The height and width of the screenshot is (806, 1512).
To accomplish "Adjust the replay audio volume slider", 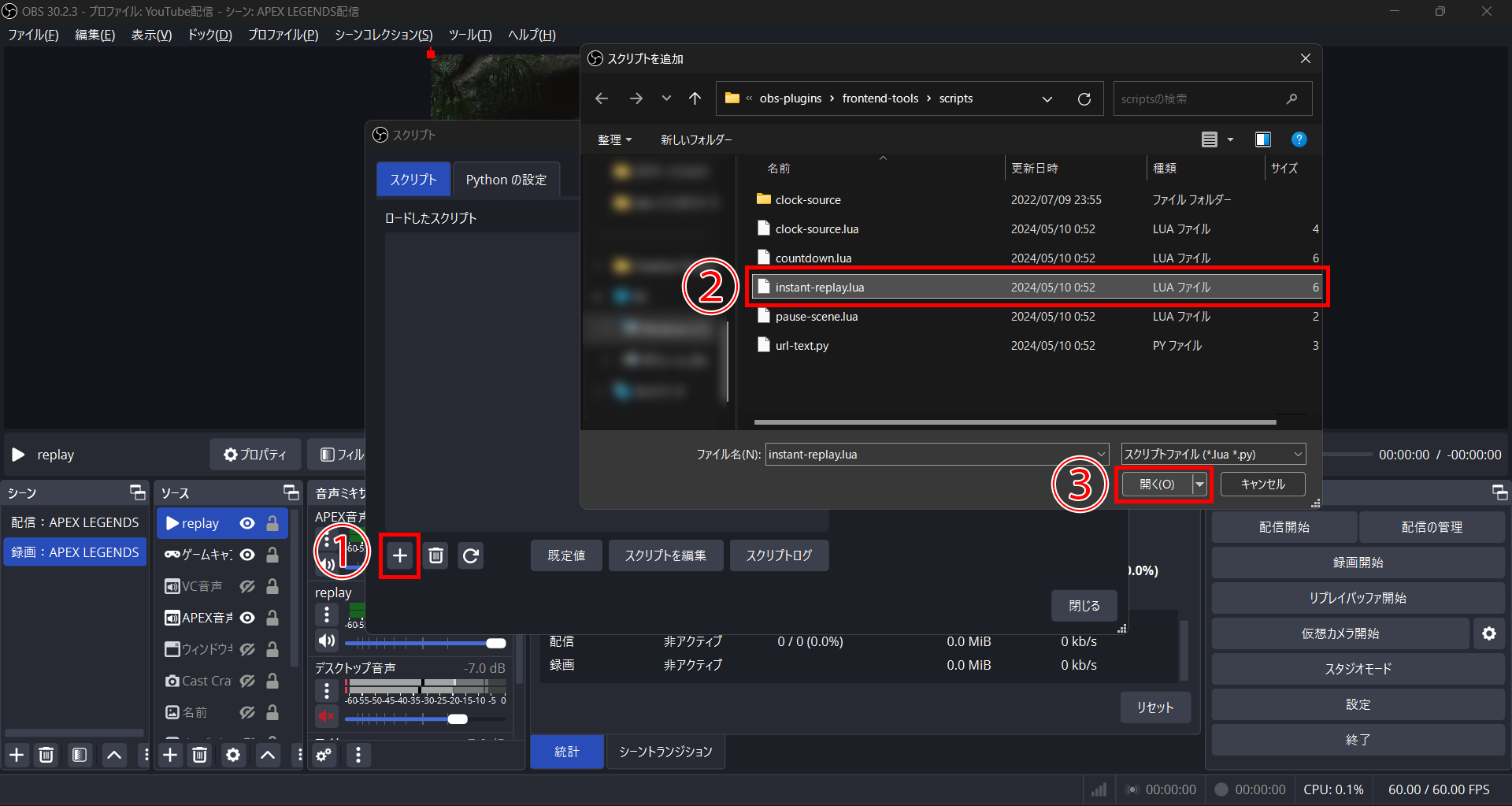I will 426,643.
